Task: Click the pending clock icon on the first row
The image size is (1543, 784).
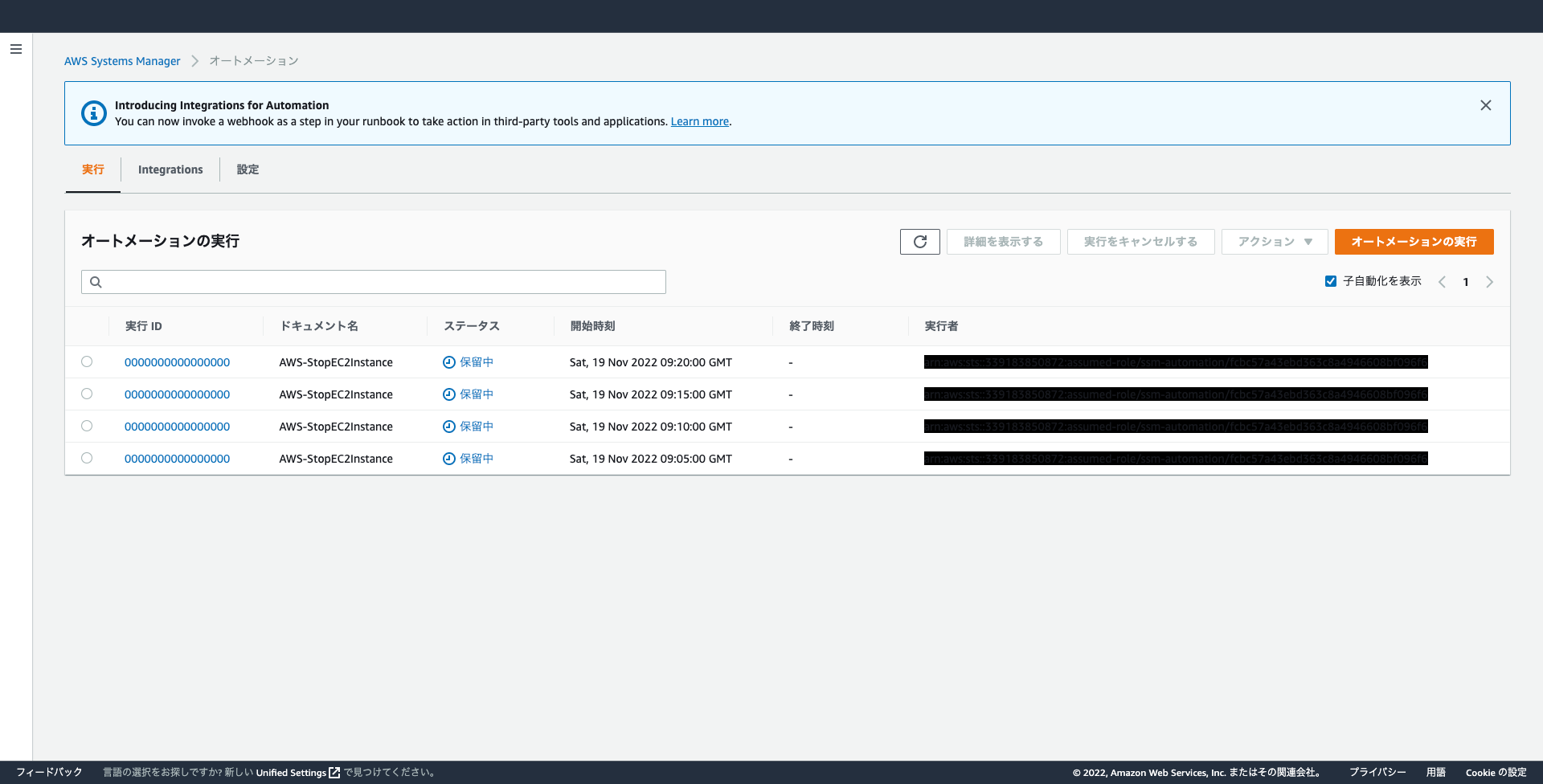Action: coord(448,362)
